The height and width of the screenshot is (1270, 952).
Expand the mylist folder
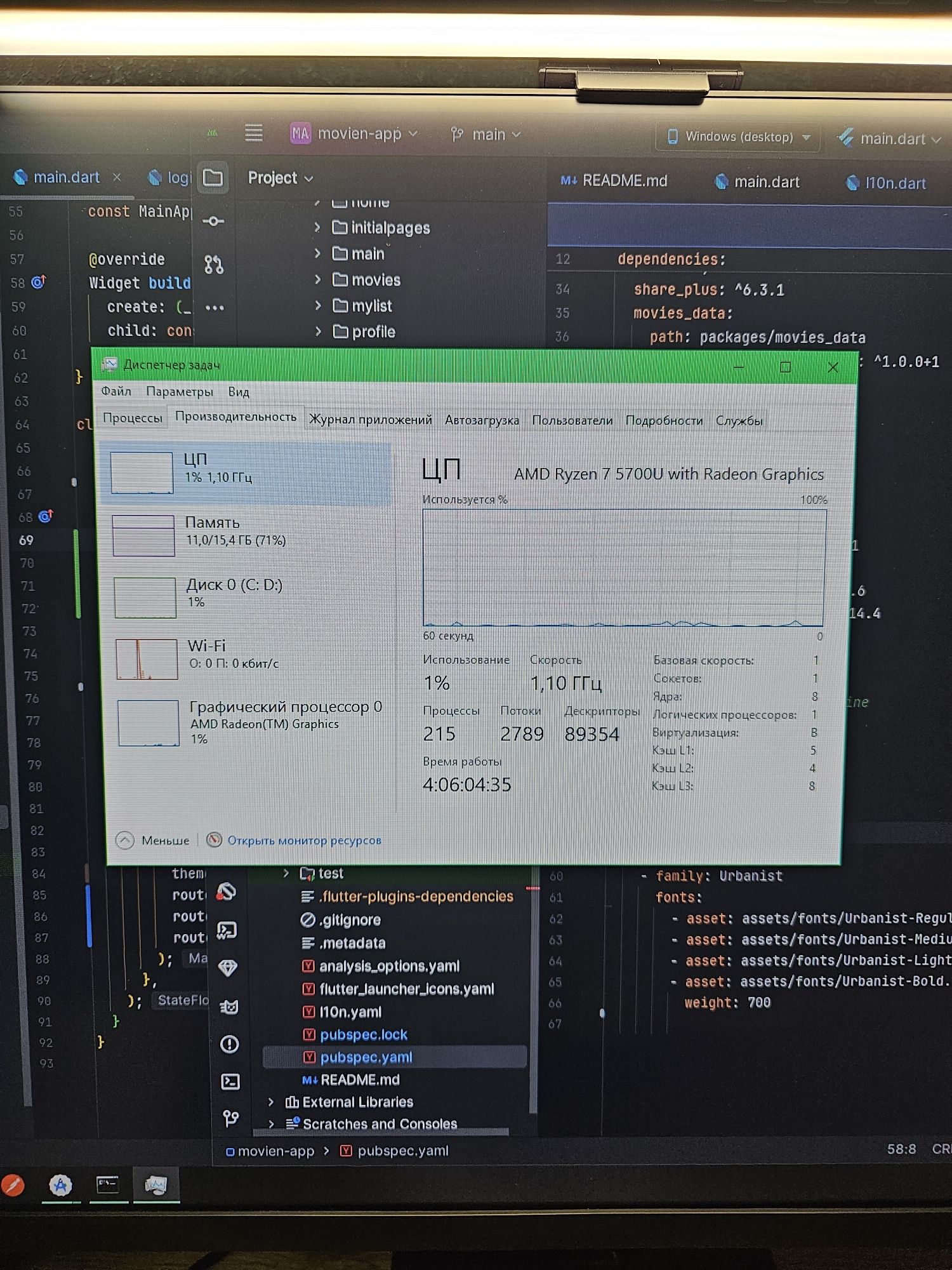point(319,305)
